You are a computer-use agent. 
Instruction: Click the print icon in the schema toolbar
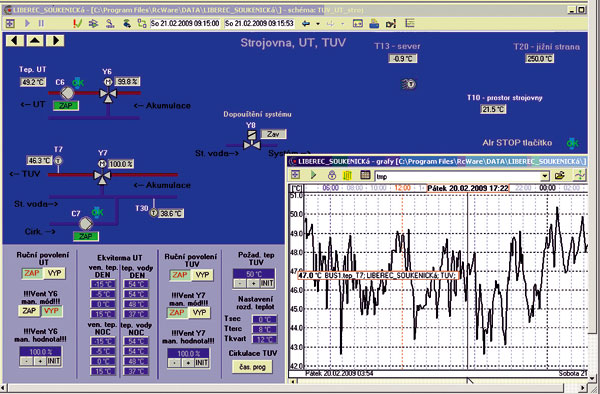tap(374, 24)
